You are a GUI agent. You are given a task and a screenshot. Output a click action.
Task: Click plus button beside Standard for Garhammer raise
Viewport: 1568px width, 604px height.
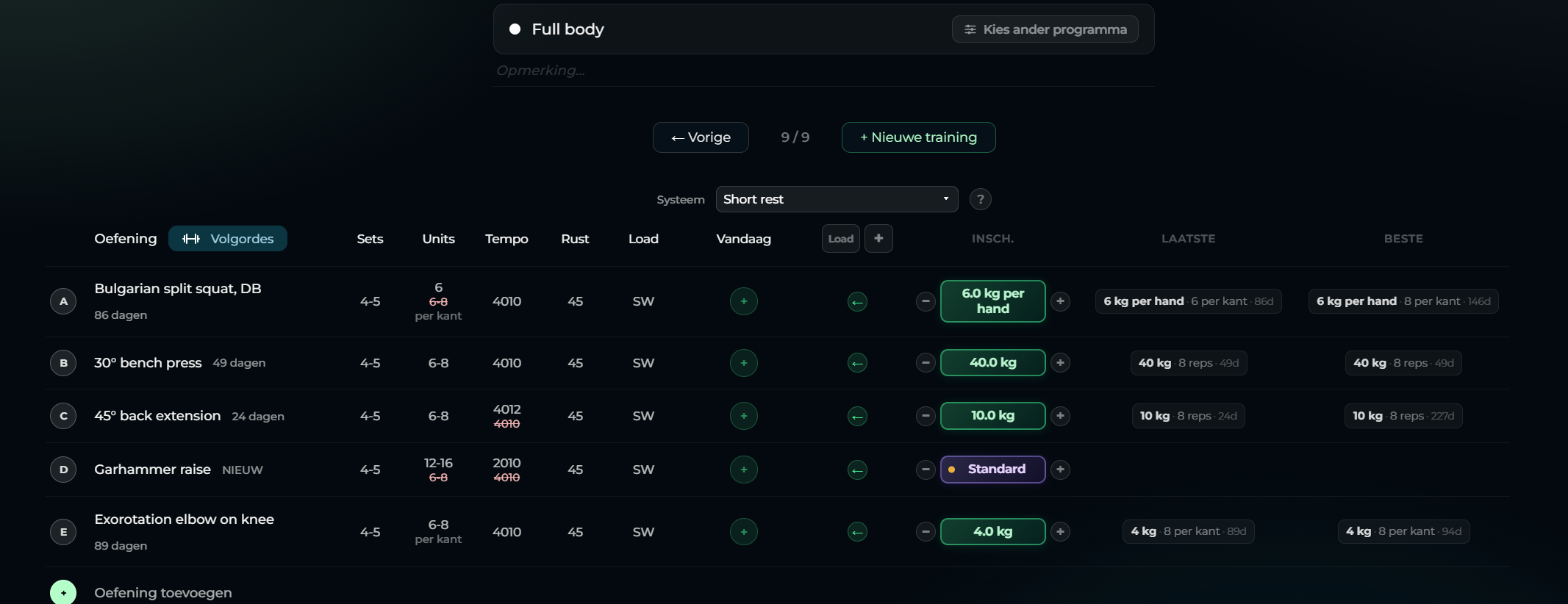[x=1060, y=470]
